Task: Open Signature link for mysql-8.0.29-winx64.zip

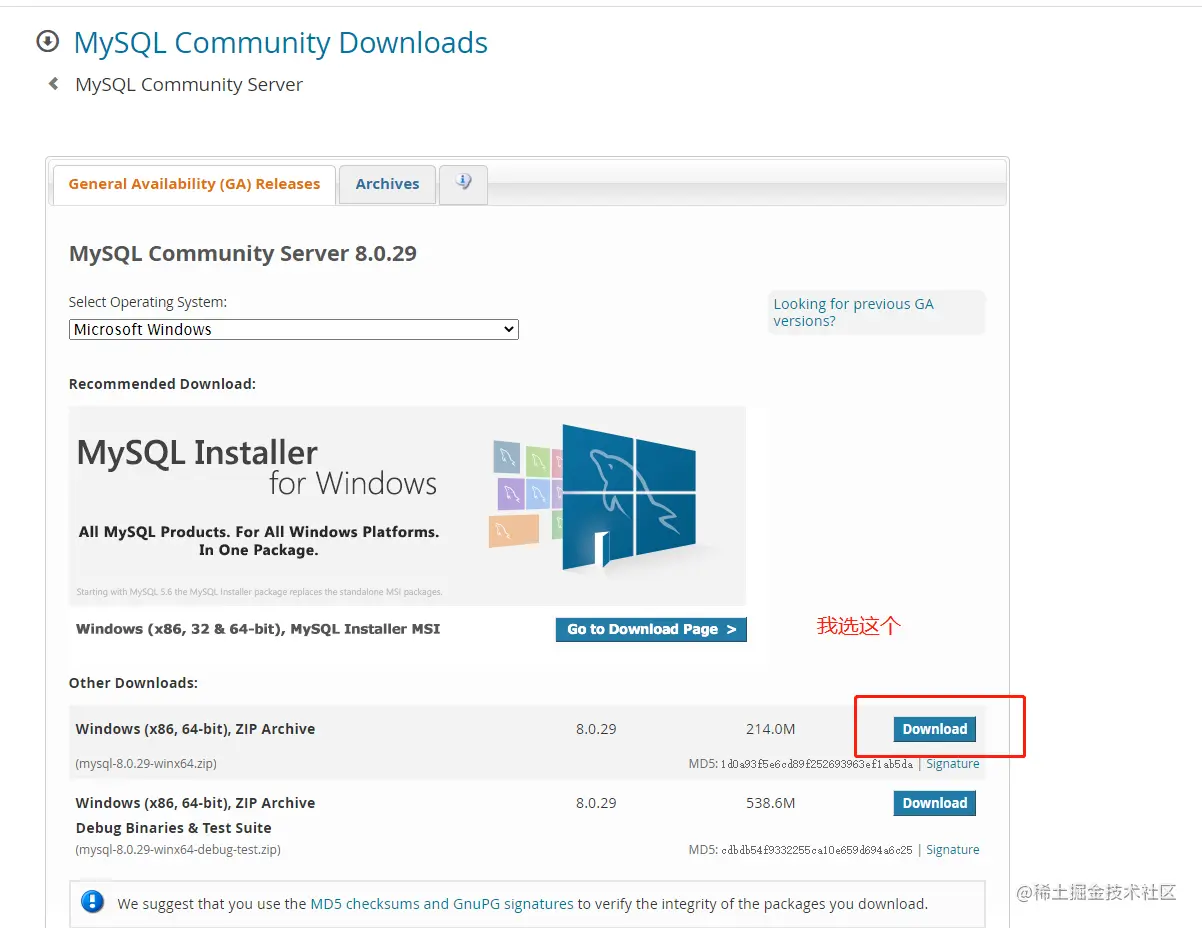Action: [x=953, y=763]
